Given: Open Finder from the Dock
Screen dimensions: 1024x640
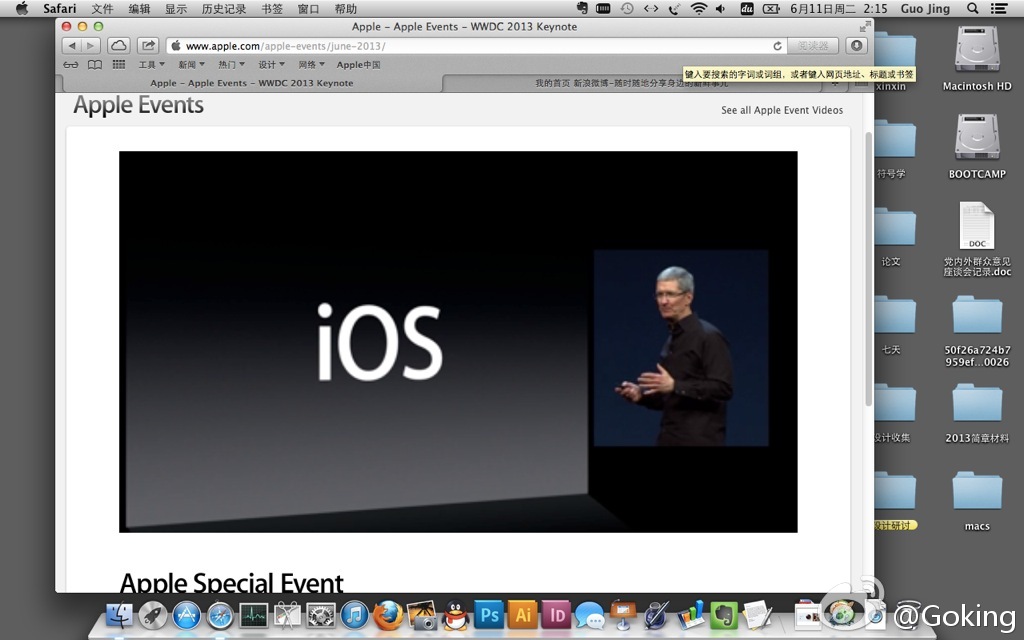Looking at the screenshot, I should pyautogui.click(x=119, y=616).
